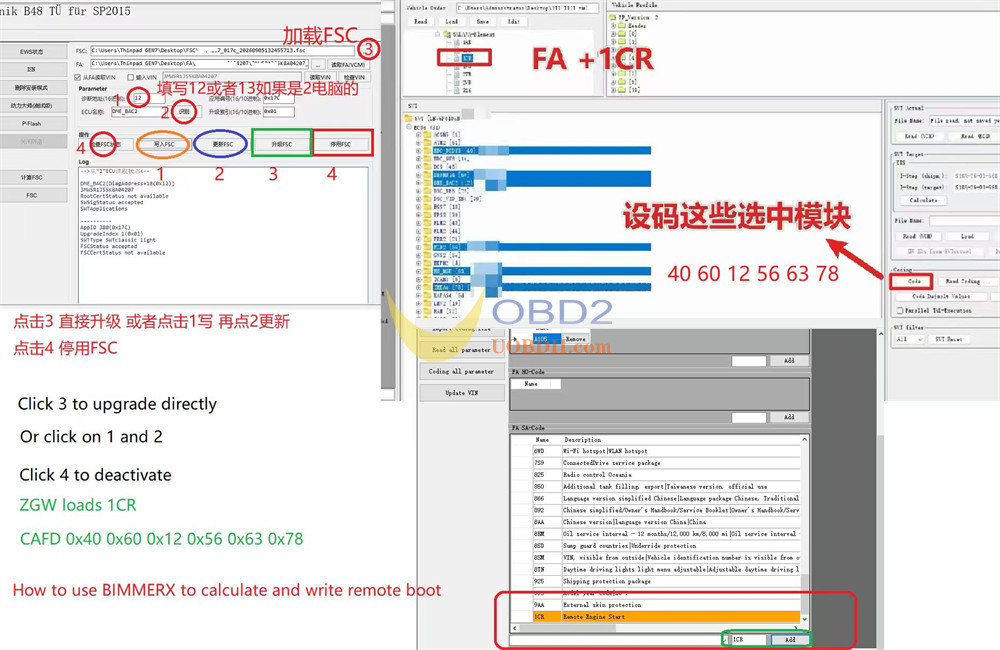
Task: Click Add button under FA HO-Code list
Action: pyautogui.click(x=789, y=417)
